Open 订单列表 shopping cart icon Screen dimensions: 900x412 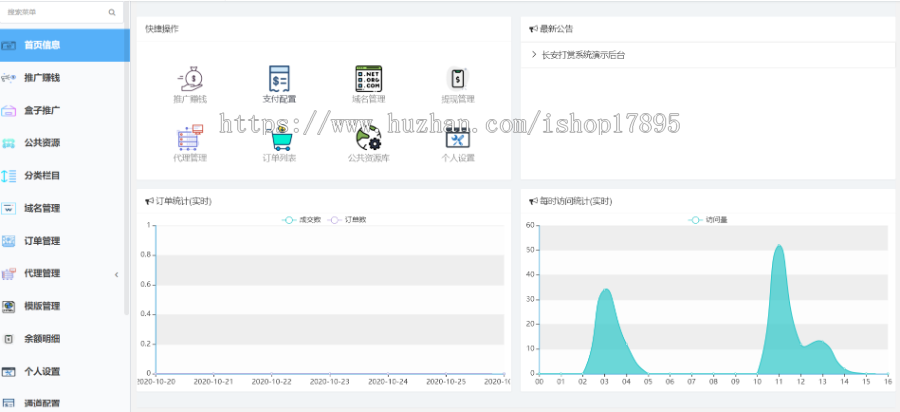[x=279, y=137]
